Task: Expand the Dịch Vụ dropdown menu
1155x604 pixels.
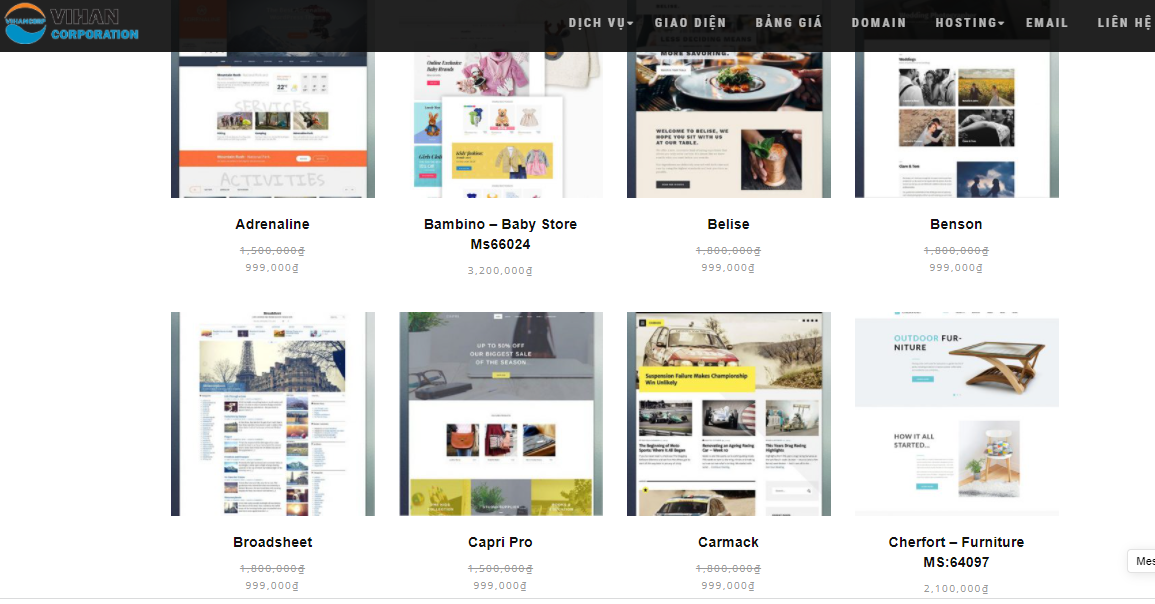Action: 600,23
